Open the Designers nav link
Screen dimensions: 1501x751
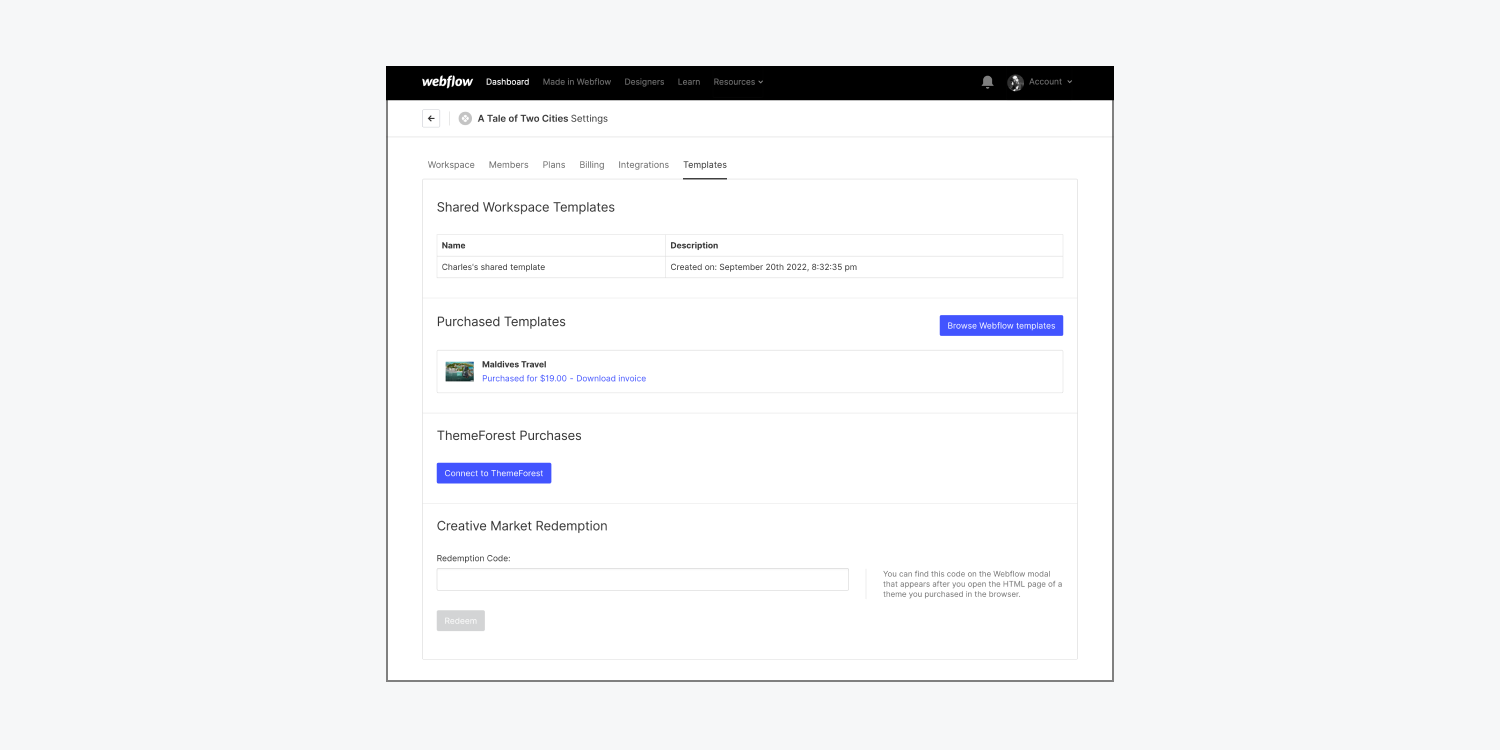click(x=644, y=82)
